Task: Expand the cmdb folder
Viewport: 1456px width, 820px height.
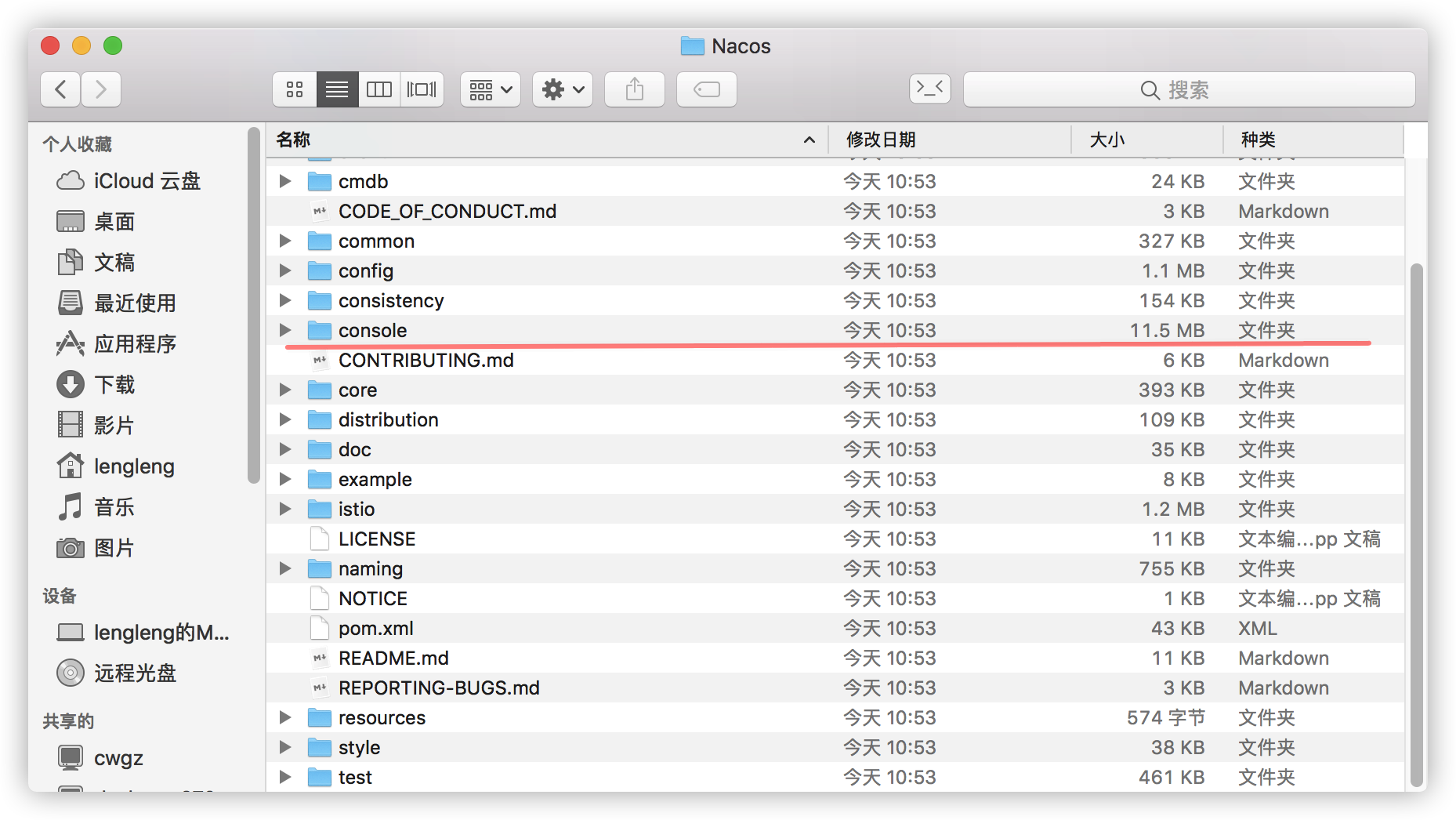Action: (285, 181)
